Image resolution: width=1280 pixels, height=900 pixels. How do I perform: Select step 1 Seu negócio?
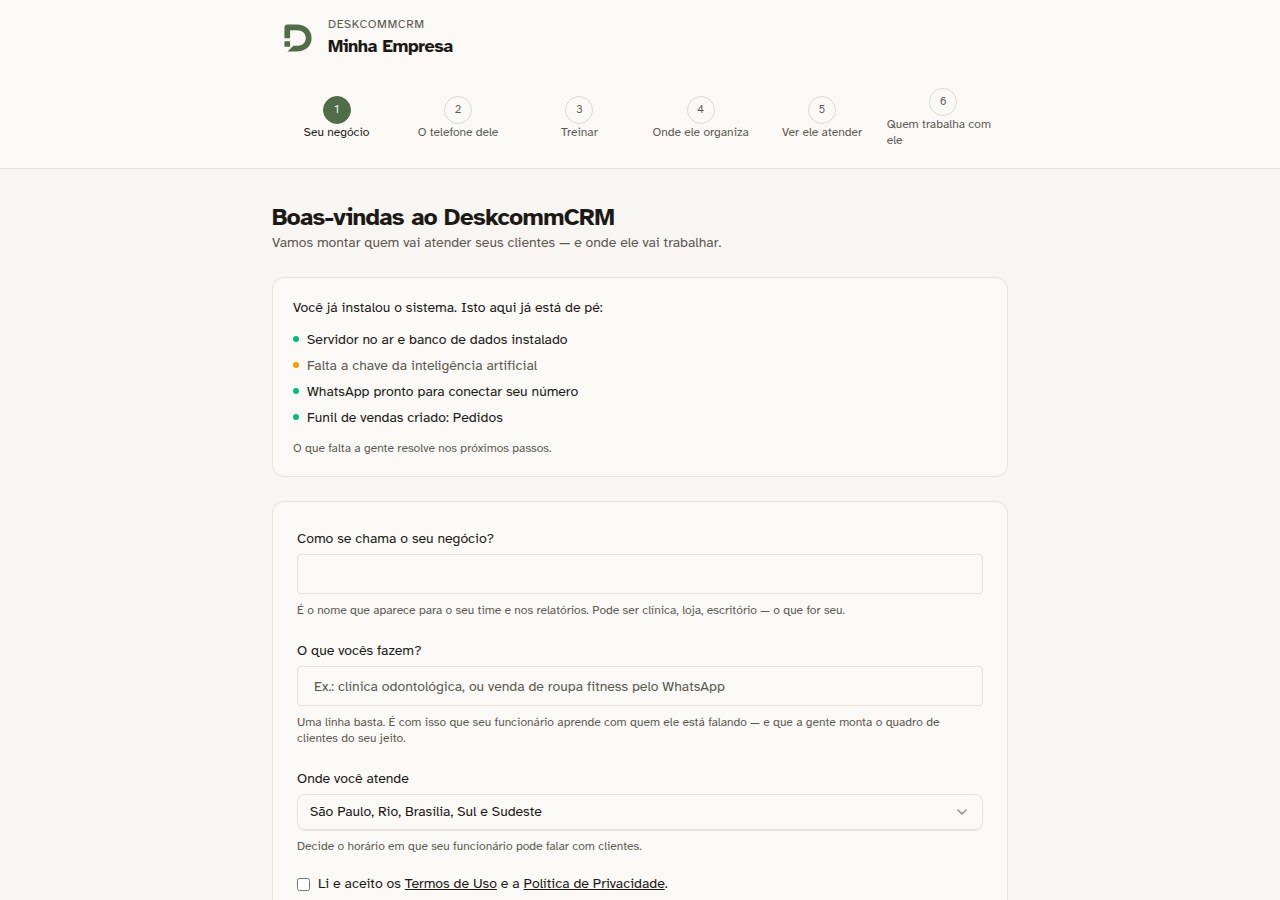coord(337,118)
